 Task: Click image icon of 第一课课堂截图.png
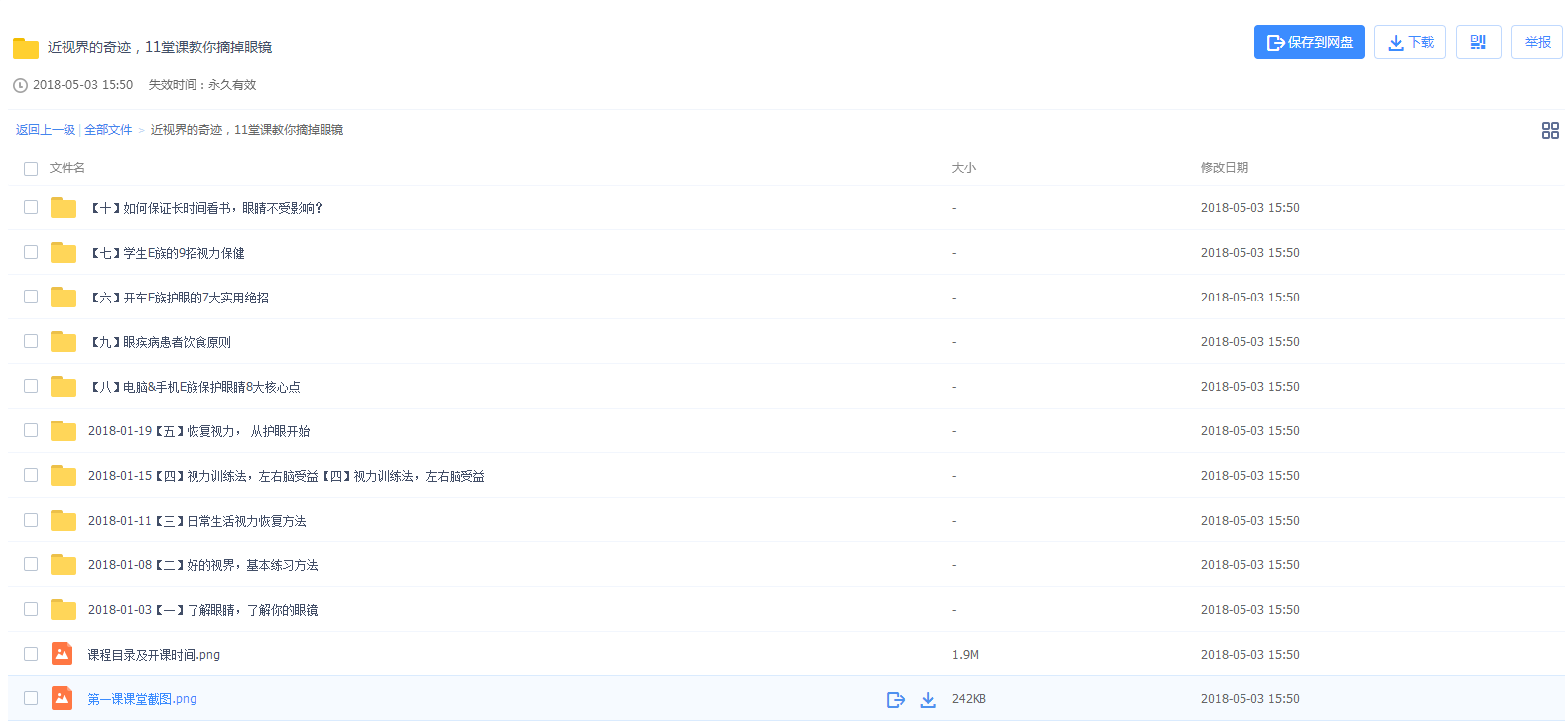pyautogui.click(x=63, y=698)
